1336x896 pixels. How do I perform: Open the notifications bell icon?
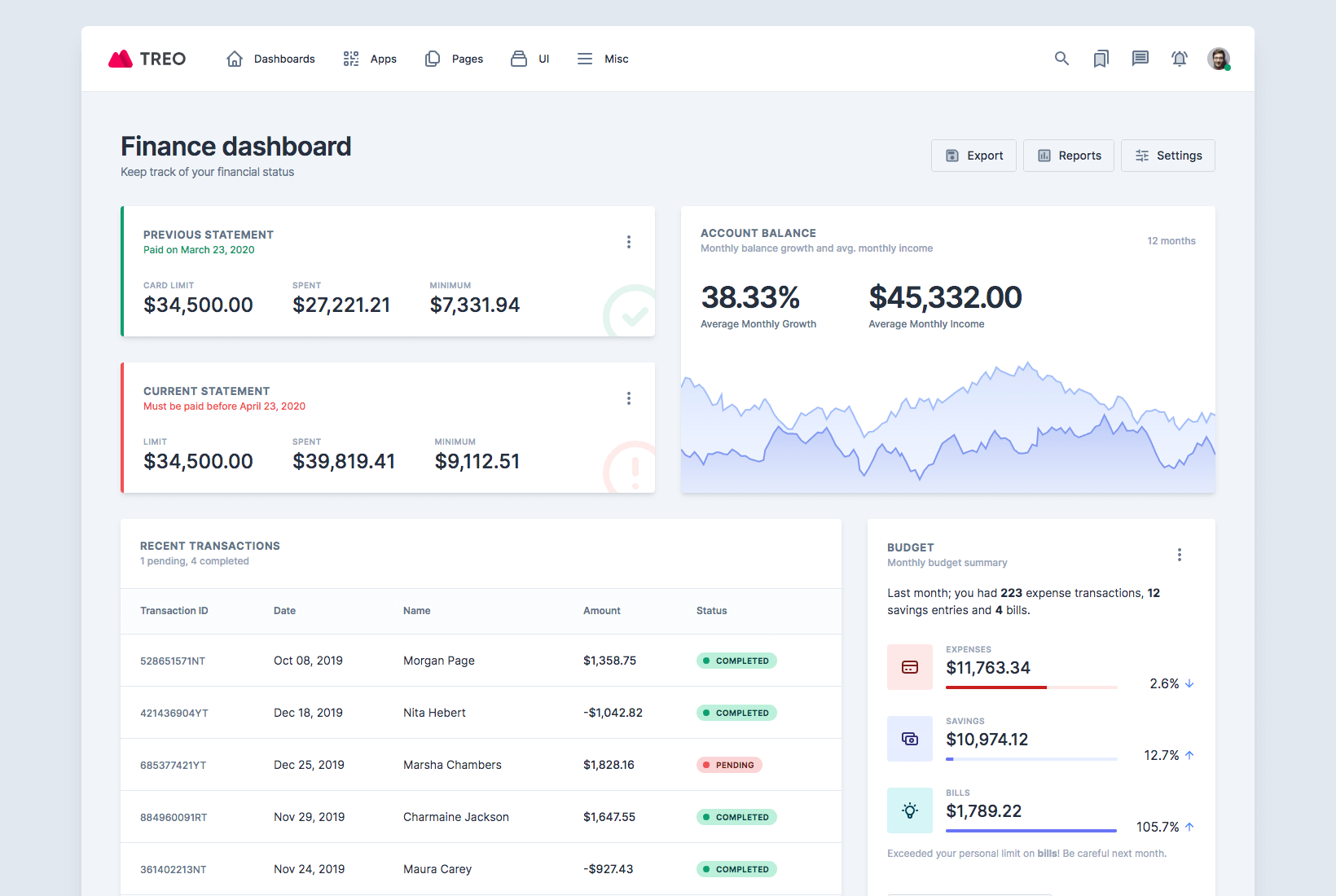[x=1179, y=59]
